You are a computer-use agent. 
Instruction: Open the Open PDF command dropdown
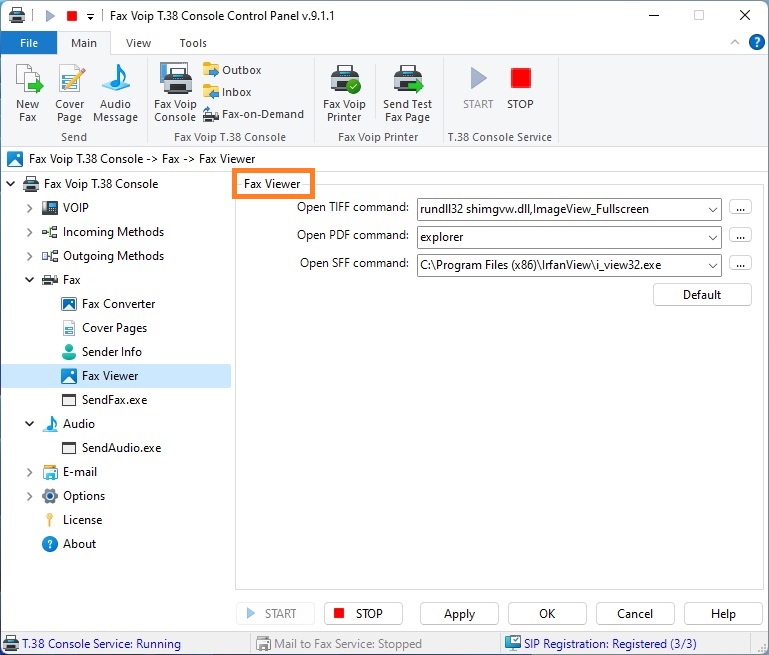(713, 237)
